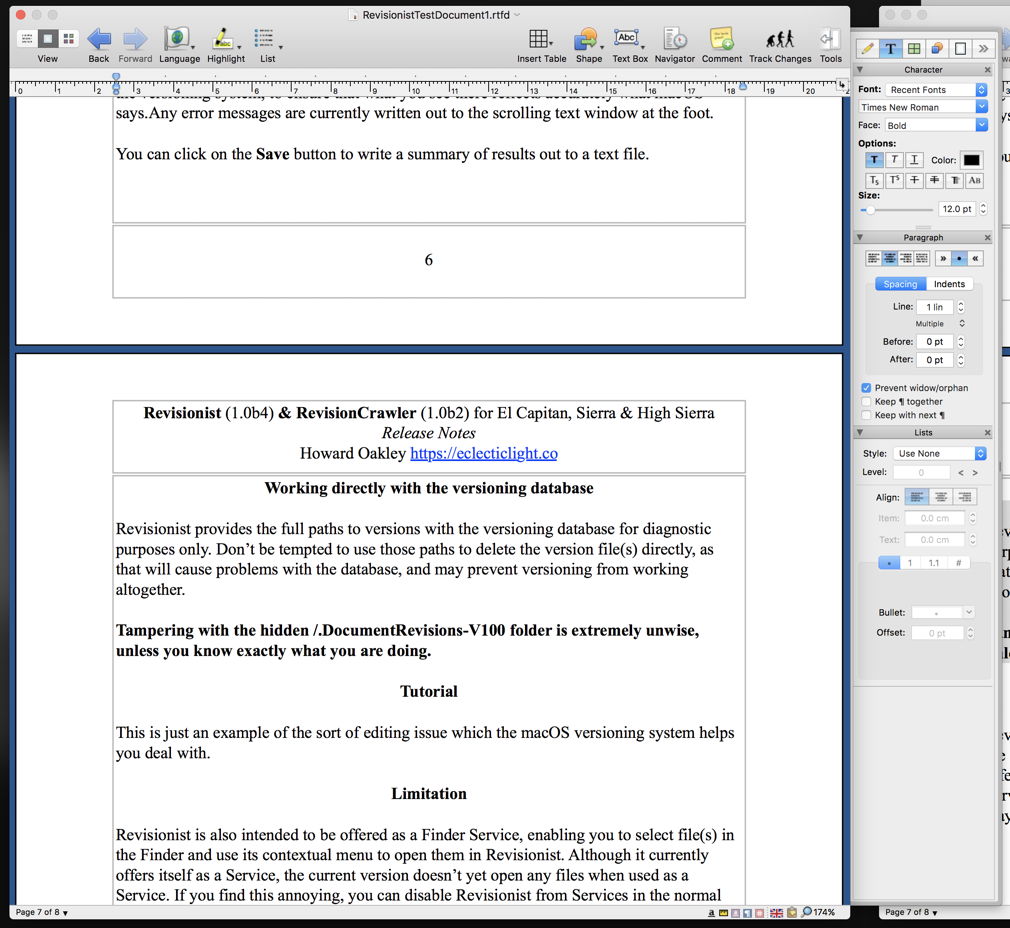The image size is (1010, 928).
Task: Enable Track Changes from the toolbar
Action: tap(780, 40)
